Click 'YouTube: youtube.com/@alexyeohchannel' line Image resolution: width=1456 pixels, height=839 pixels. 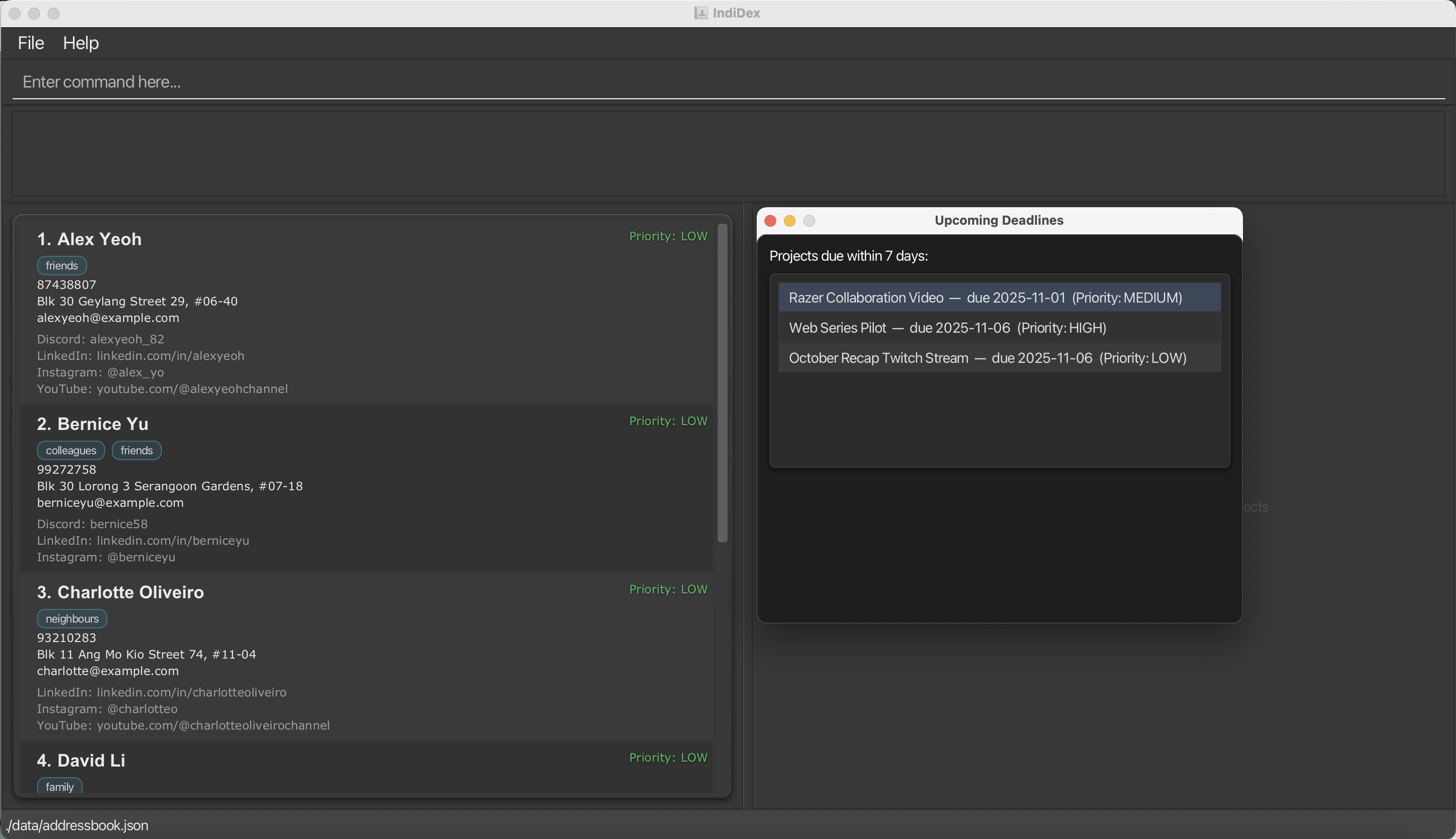click(x=162, y=389)
